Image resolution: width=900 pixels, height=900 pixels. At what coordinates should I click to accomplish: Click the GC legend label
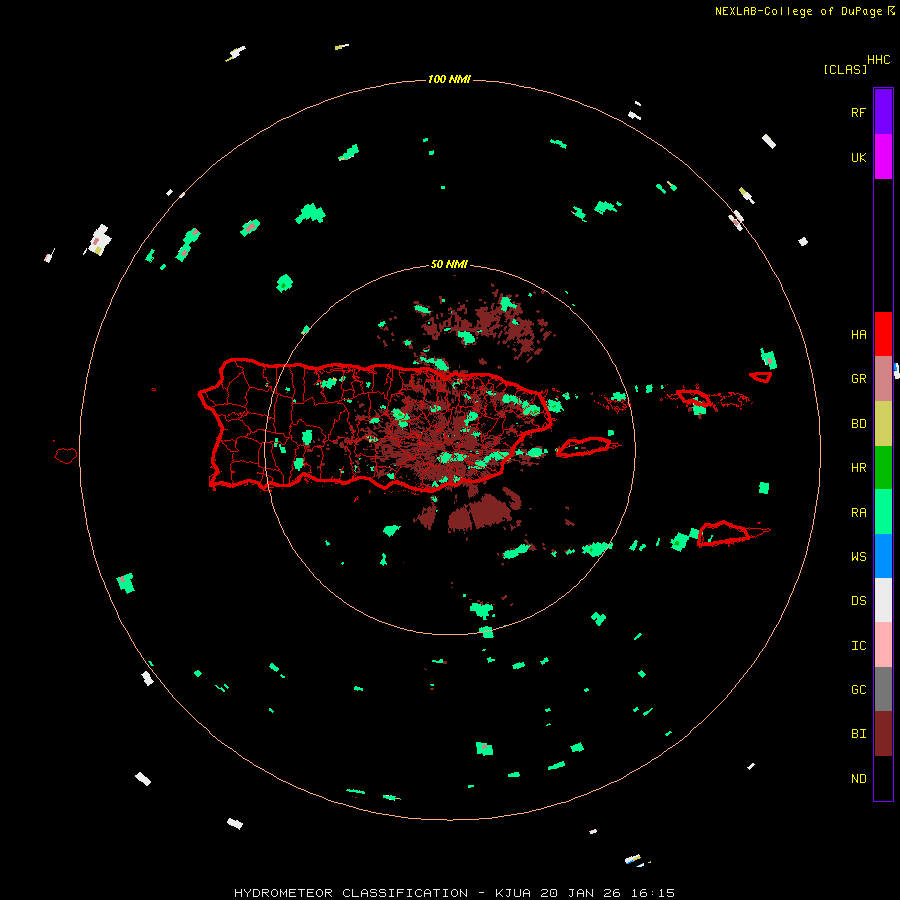(x=858, y=689)
